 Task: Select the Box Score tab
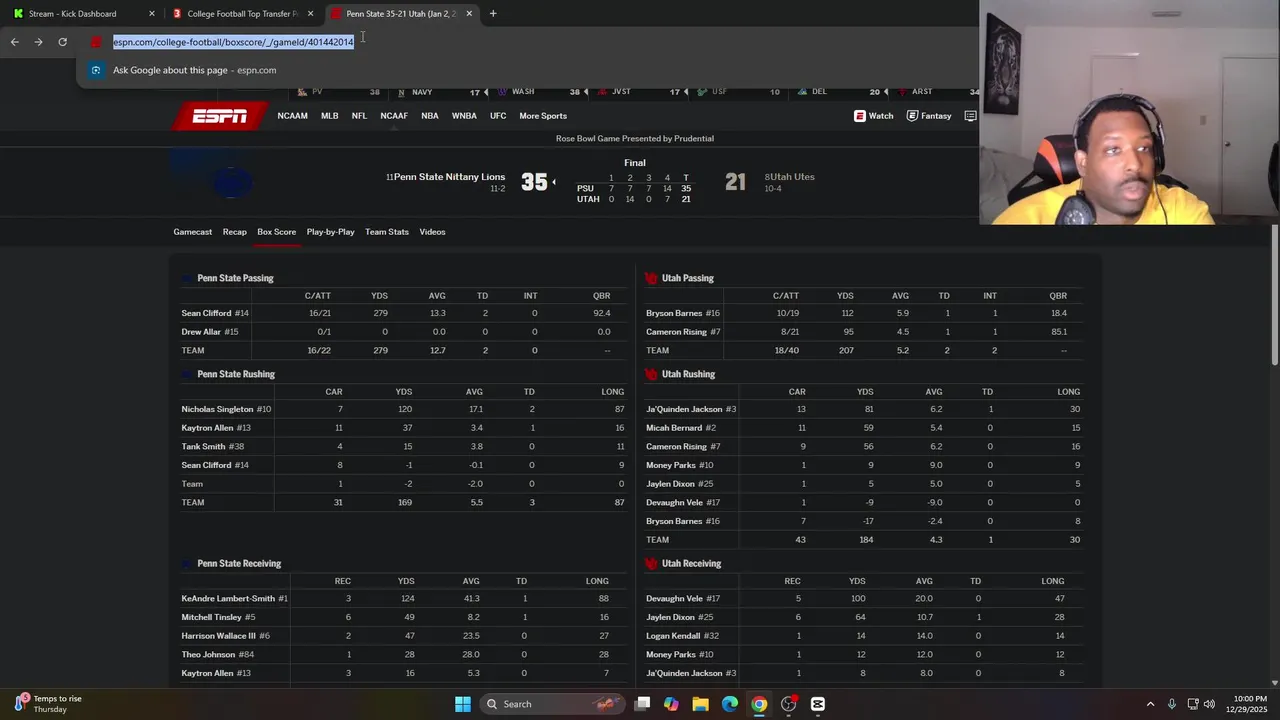coord(277,232)
